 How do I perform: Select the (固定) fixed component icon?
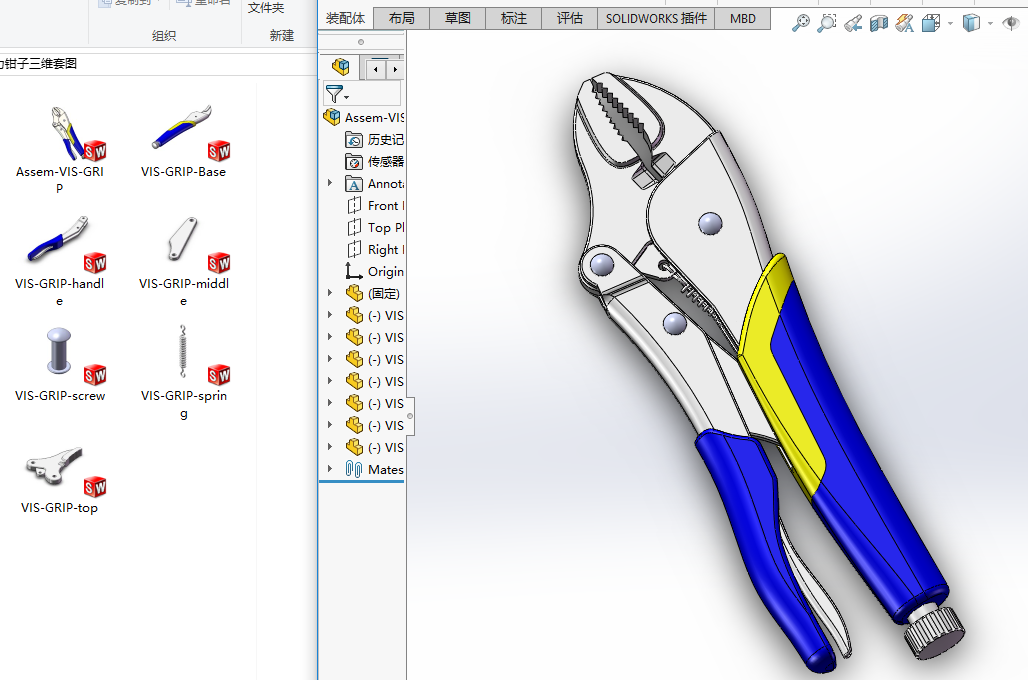coord(354,293)
